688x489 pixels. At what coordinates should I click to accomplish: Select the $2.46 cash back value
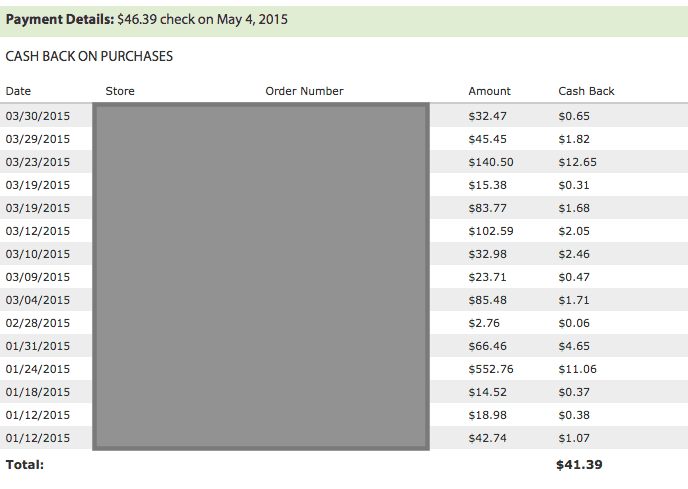(x=574, y=254)
